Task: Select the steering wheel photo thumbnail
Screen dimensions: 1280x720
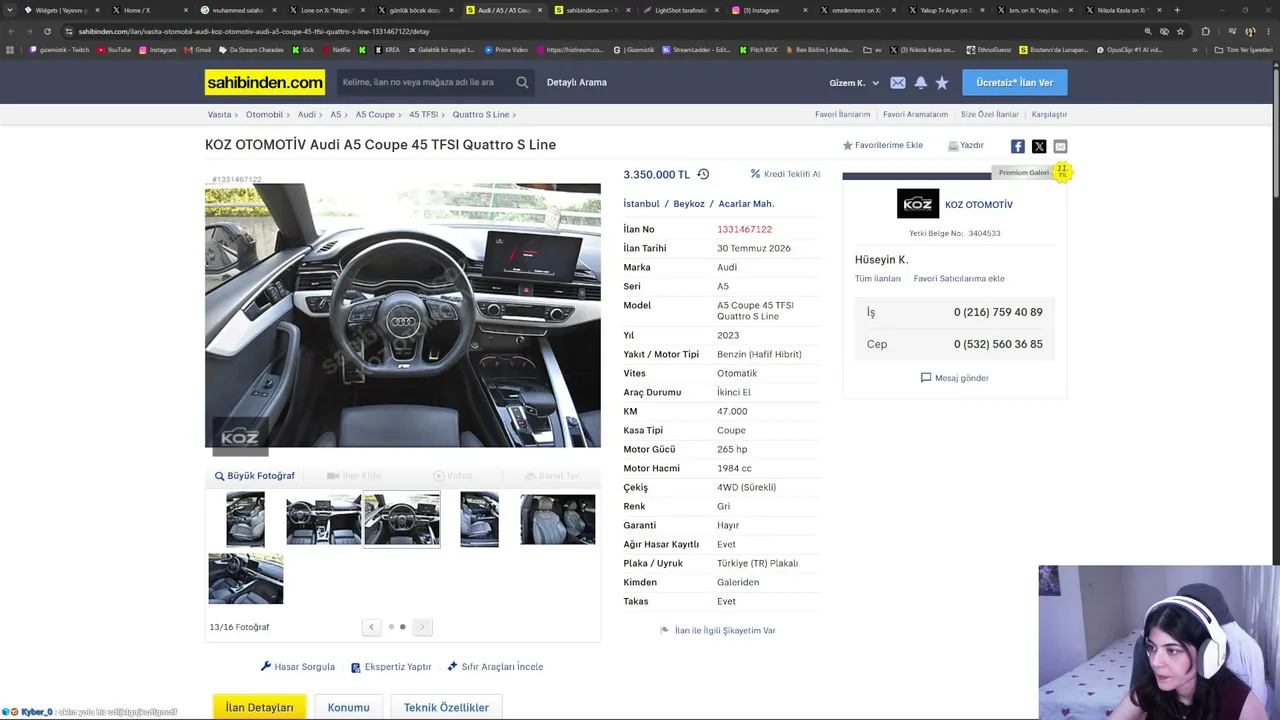Action: point(402,519)
